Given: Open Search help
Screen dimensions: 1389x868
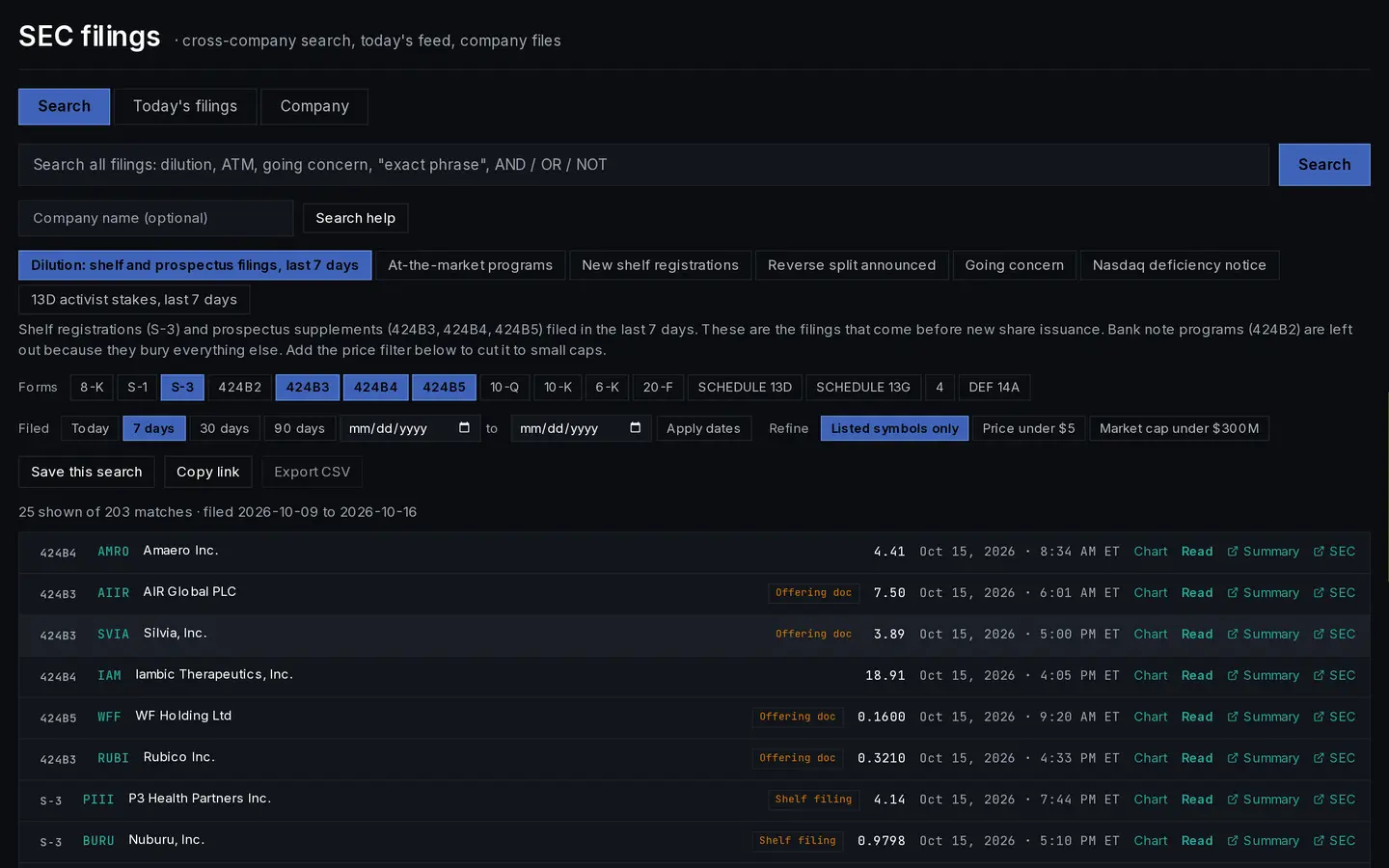Looking at the screenshot, I should click(x=356, y=218).
